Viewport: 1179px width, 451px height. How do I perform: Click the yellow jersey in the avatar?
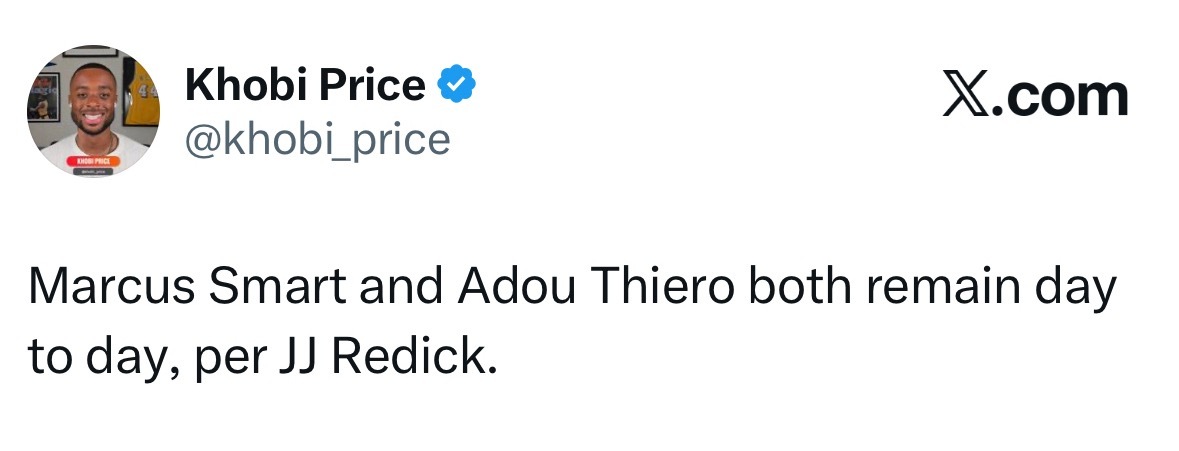pyautogui.click(x=146, y=88)
